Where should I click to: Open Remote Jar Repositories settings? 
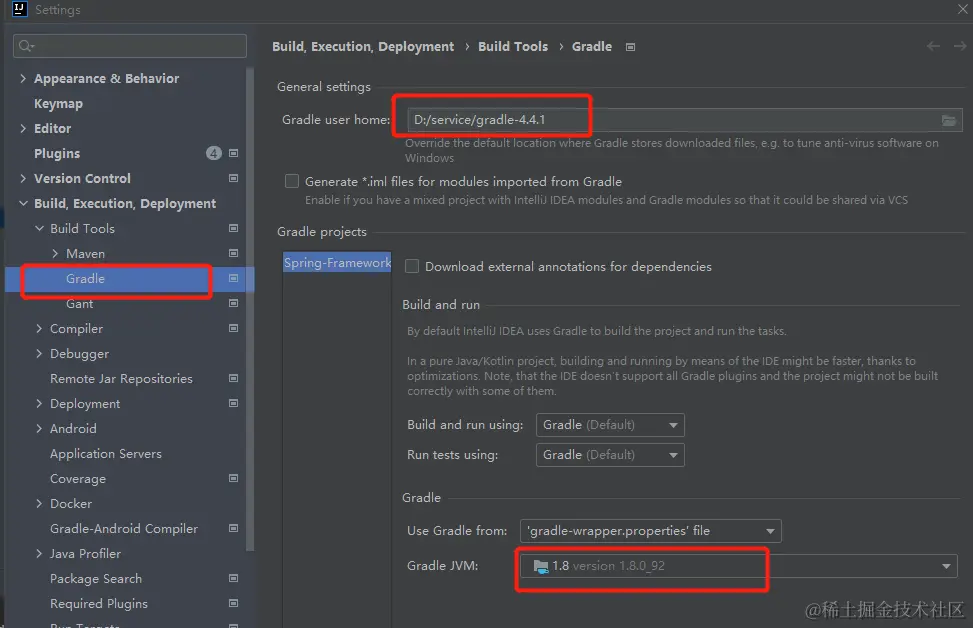122,379
